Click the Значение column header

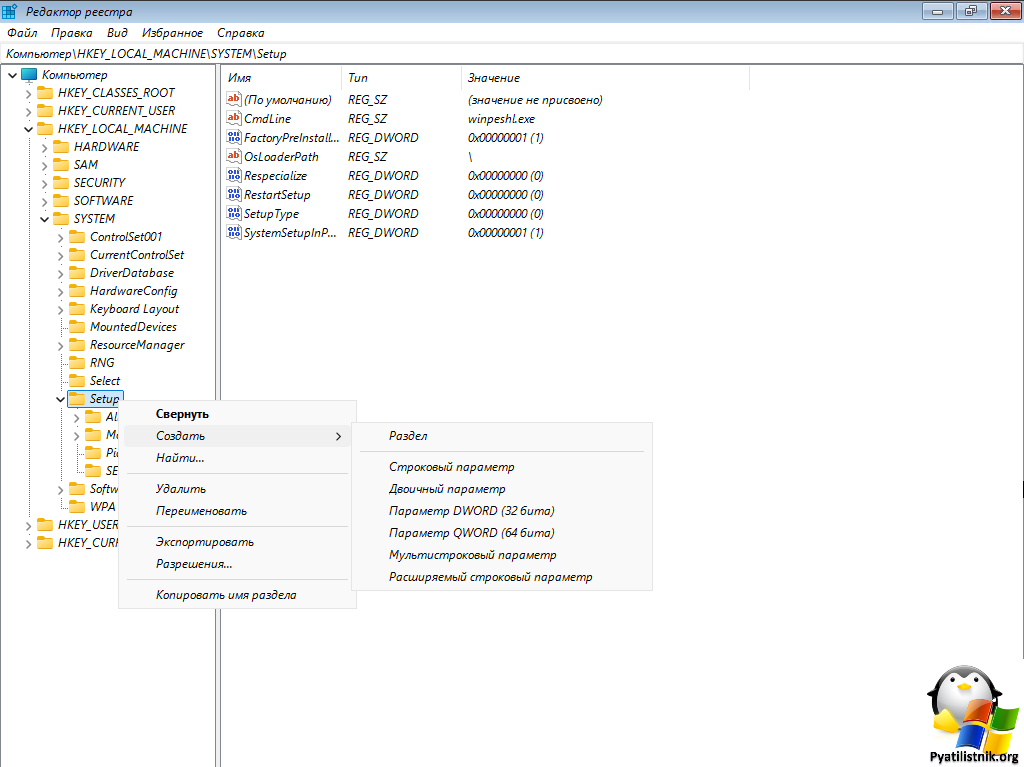(494, 77)
